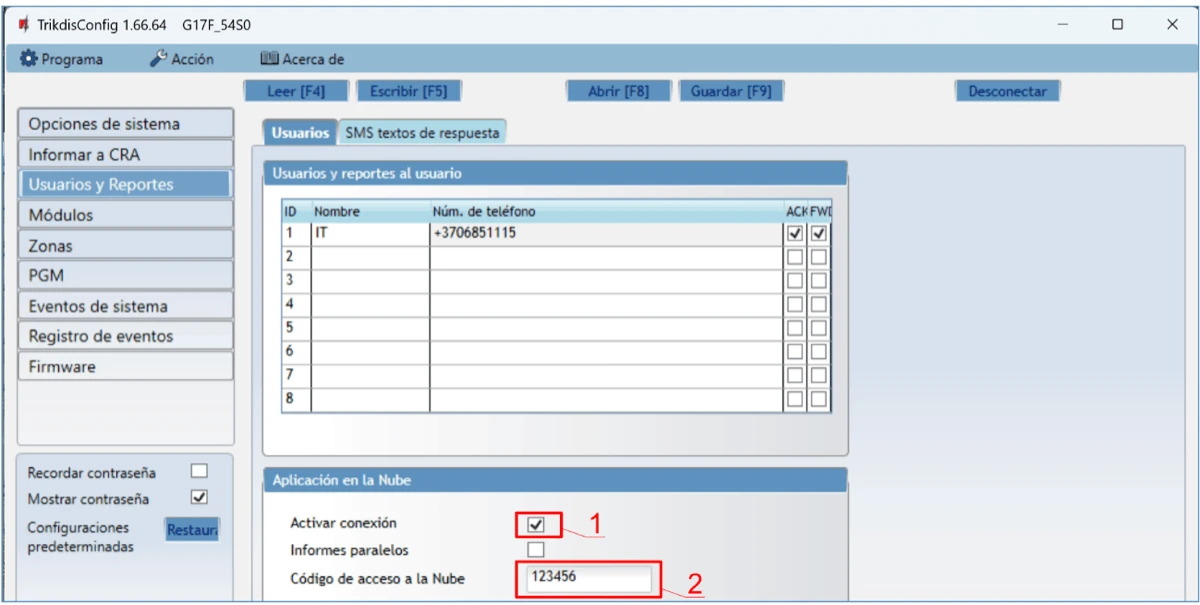Uncheck the Mostrar contraseña checkbox
This screenshot has height=605, width=1200.
pos(199,498)
